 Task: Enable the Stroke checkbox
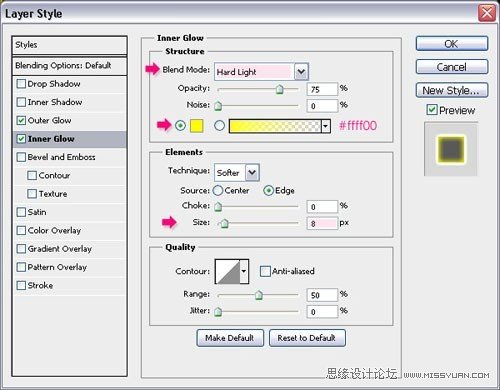click(x=21, y=285)
